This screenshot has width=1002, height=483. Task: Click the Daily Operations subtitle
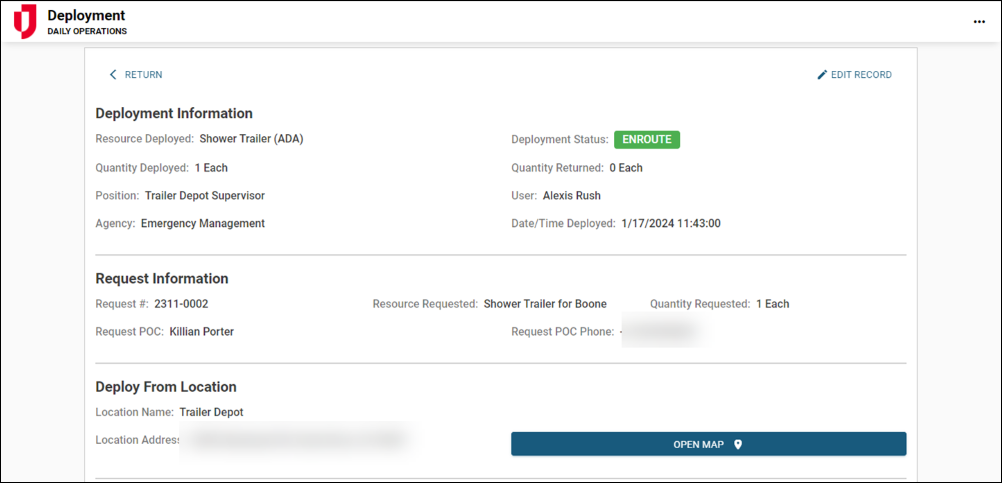pos(87,32)
